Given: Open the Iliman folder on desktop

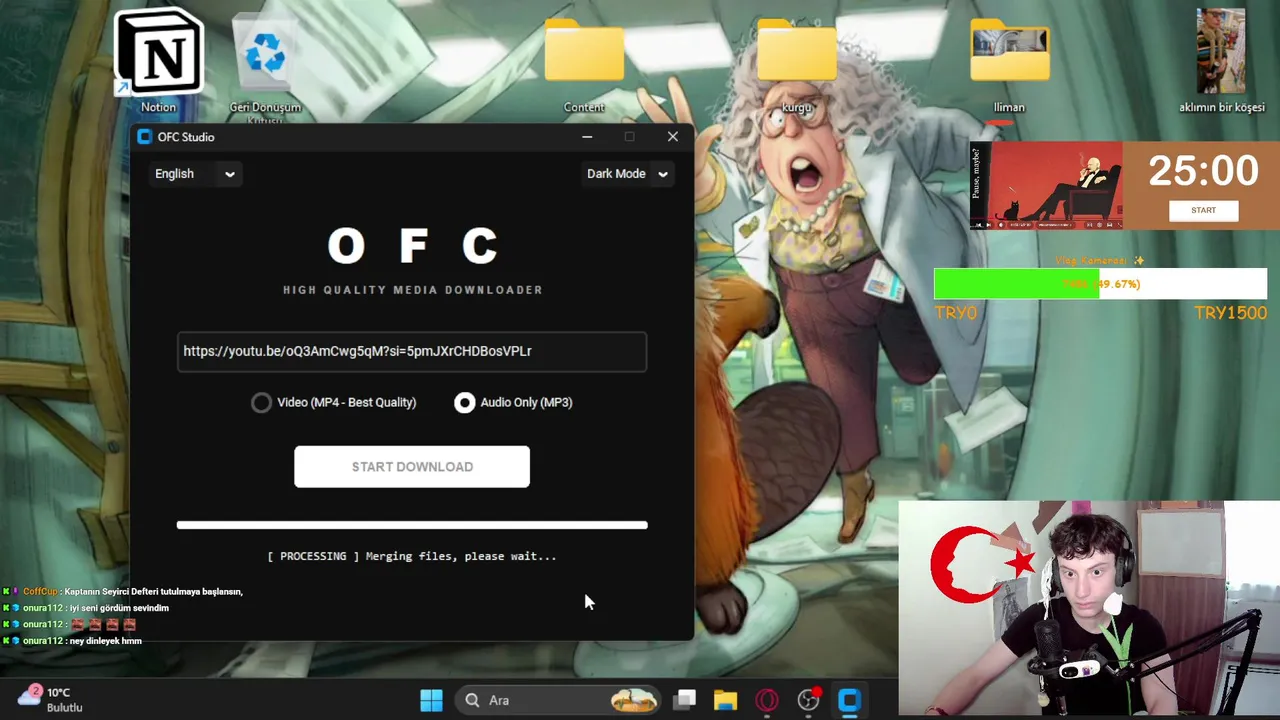Looking at the screenshot, I should tap(1009, 65).
